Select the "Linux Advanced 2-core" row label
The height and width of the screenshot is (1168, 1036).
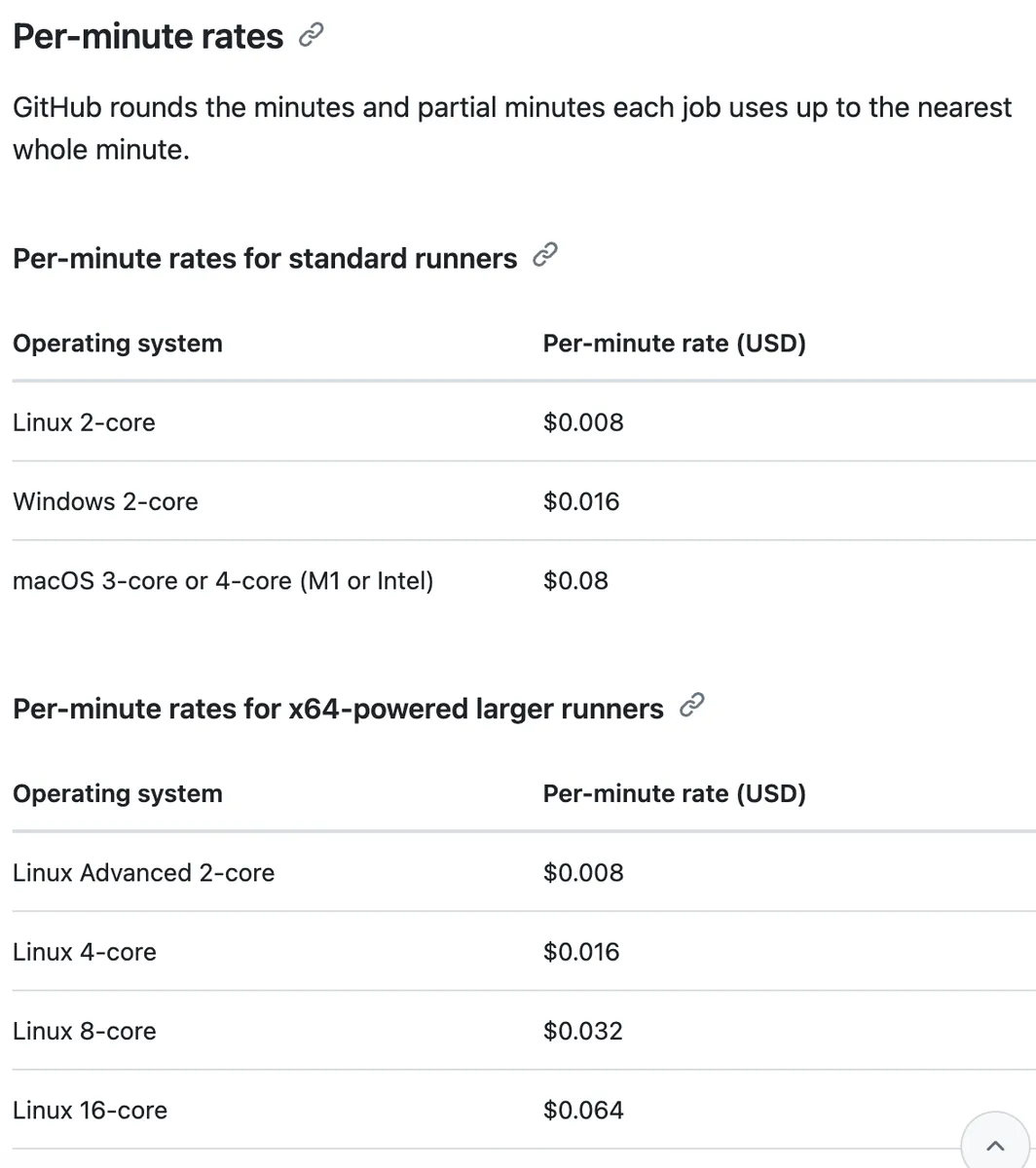[x=143, y=873]
